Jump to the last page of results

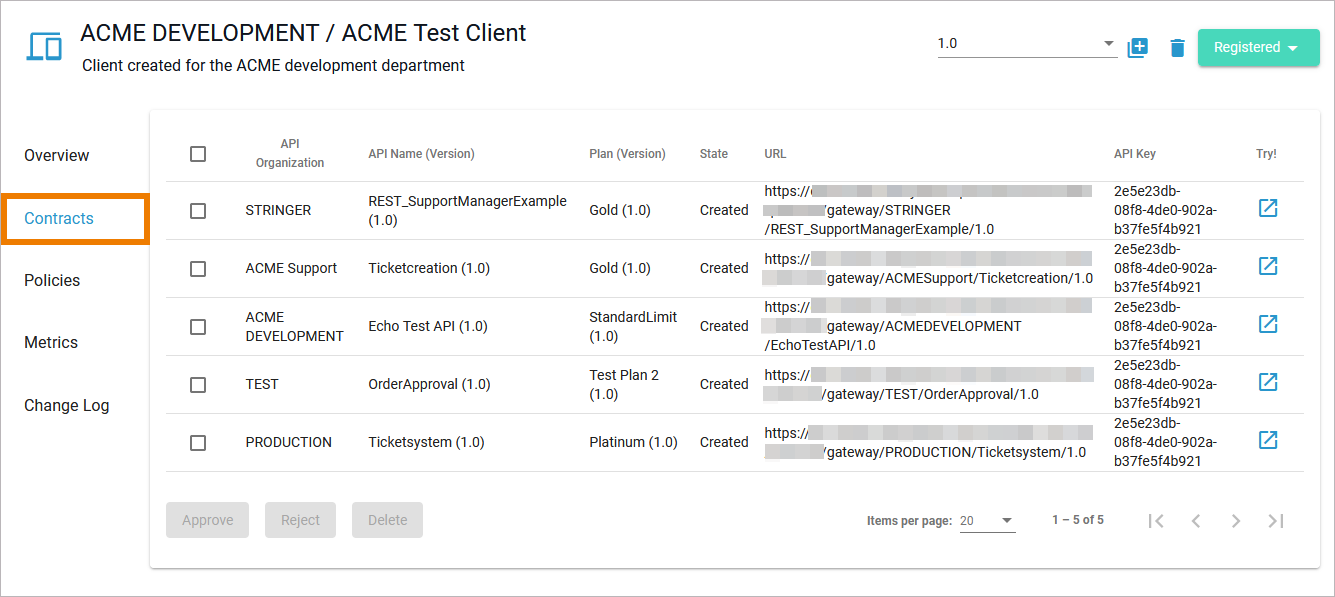click(x=1276, y=520)
